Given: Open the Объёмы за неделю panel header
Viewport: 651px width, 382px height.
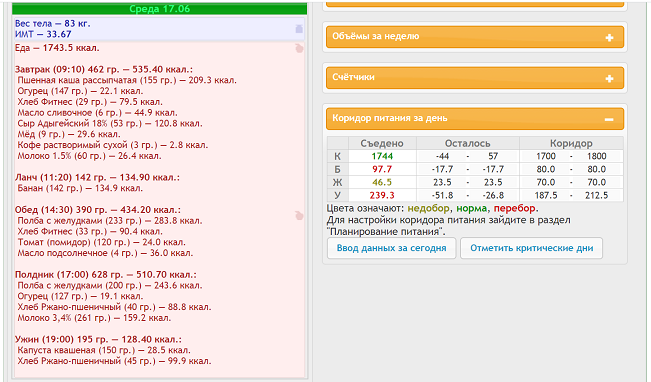Looking at the screenshot, I should (475, 37).
